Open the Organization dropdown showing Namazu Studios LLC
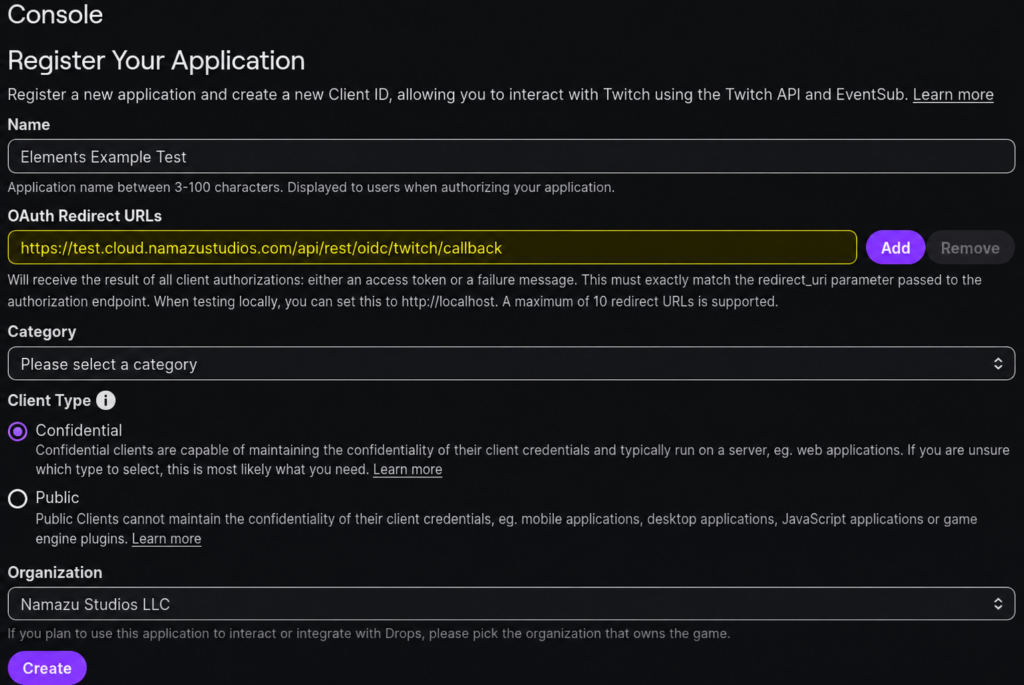Viewport: 1024px width, 685px height. (511, 604)
